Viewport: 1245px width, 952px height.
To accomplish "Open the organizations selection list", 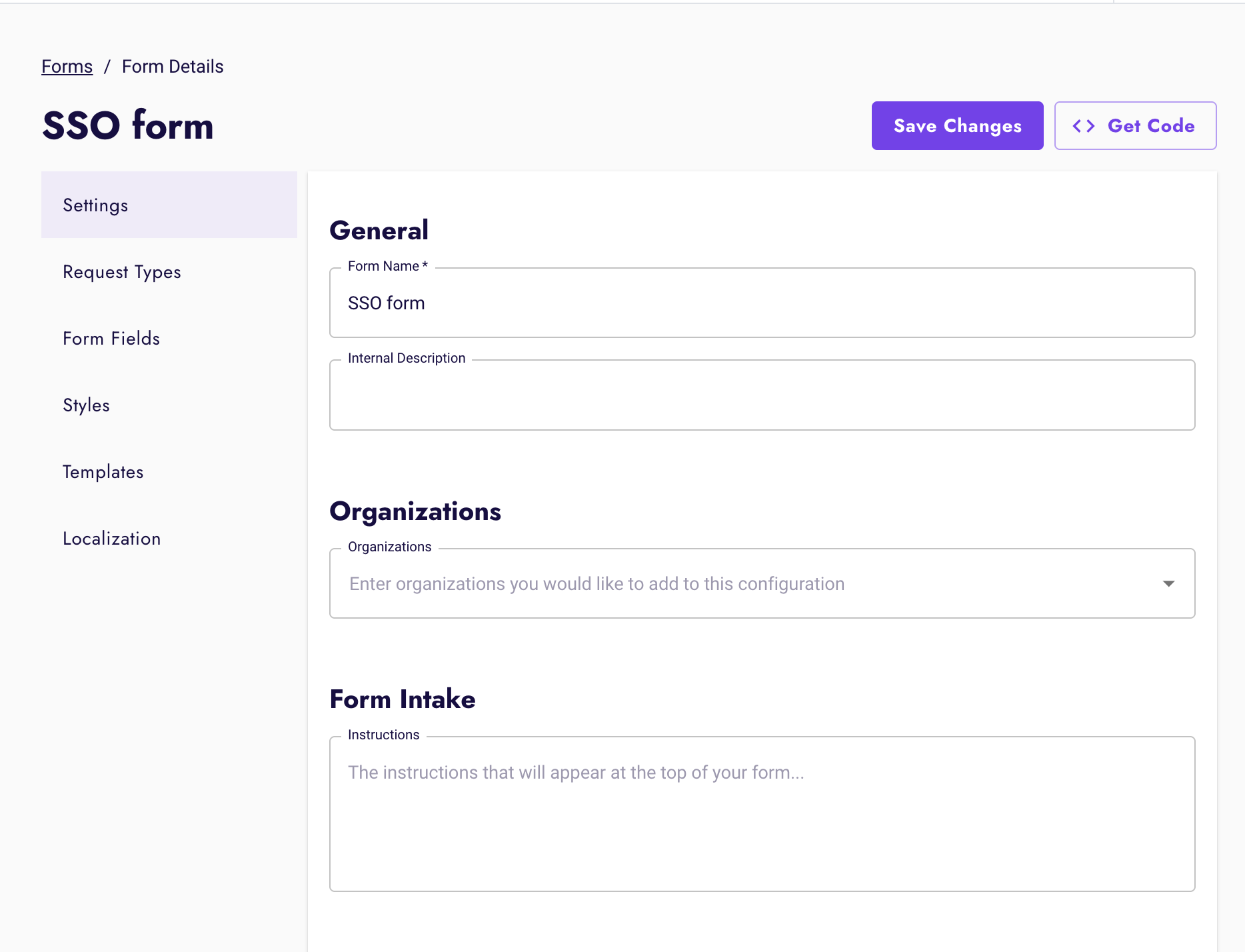I will [733, 583].
